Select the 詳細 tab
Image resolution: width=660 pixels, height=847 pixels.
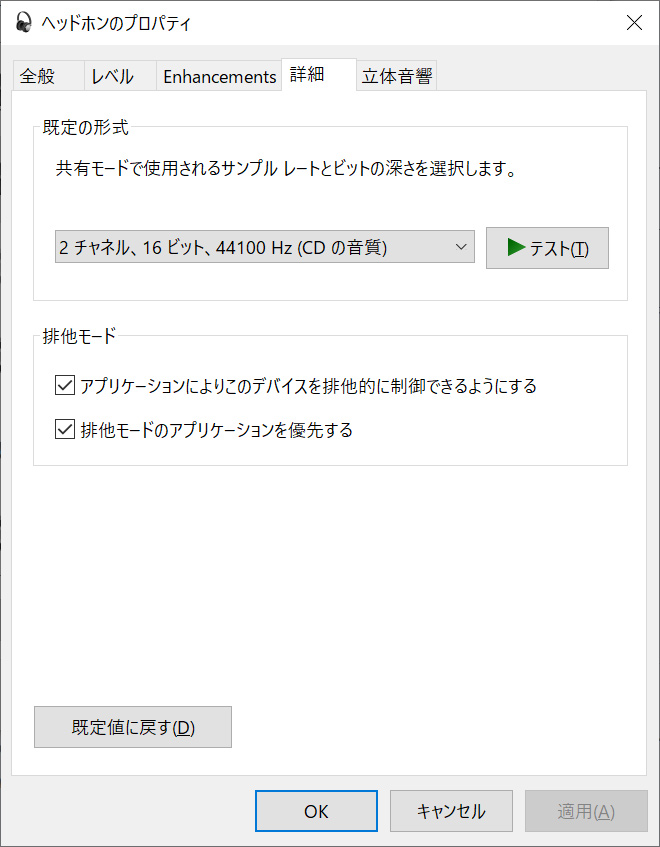[x=308, y=75]
